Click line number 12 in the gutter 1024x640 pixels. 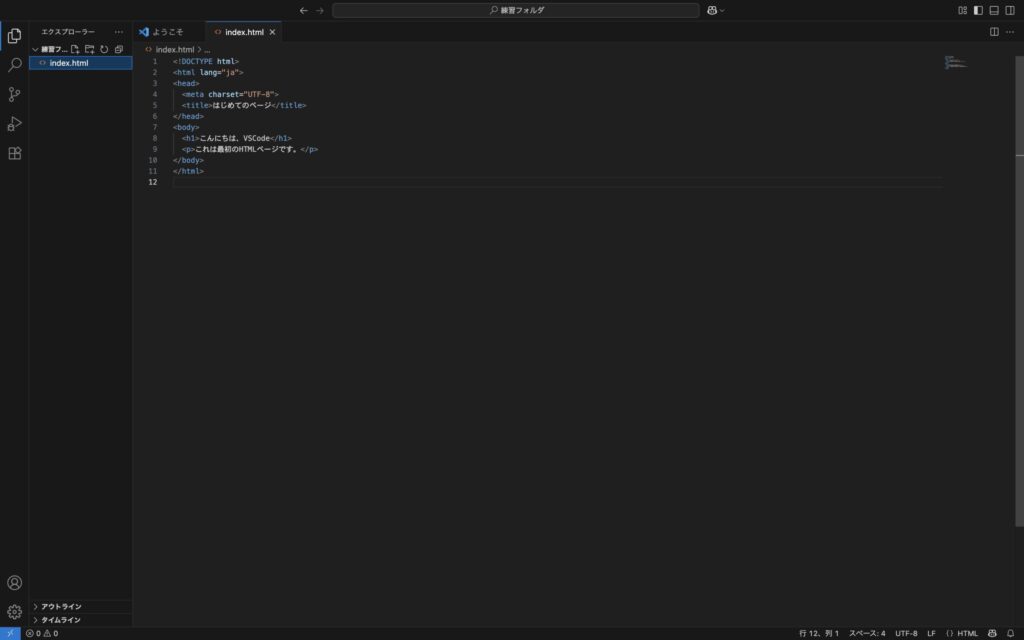click(153, 182)
